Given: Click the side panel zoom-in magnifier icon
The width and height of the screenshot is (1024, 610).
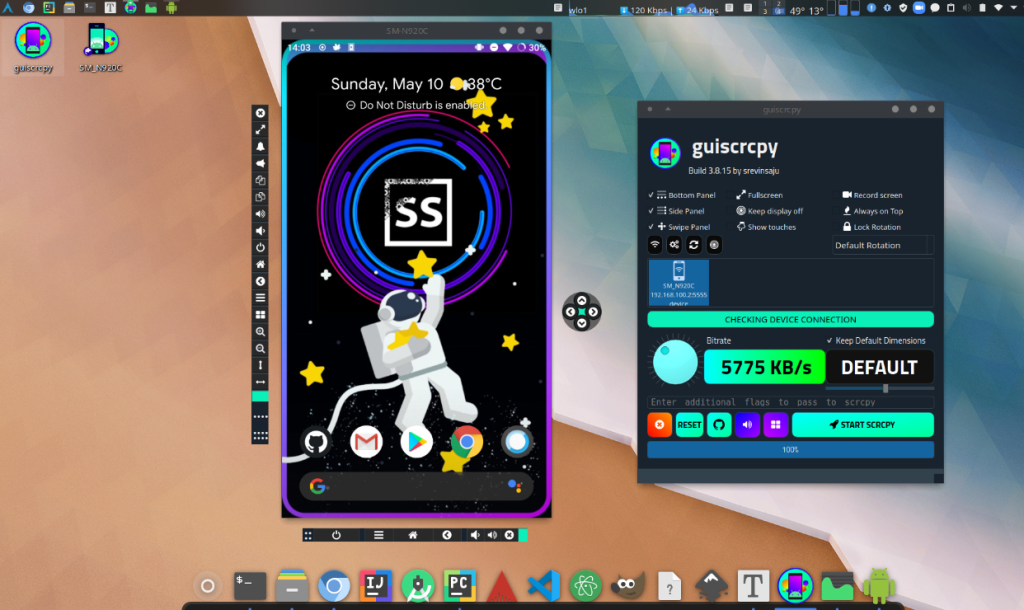Looking at the screenshot, I should coord(260,332).
